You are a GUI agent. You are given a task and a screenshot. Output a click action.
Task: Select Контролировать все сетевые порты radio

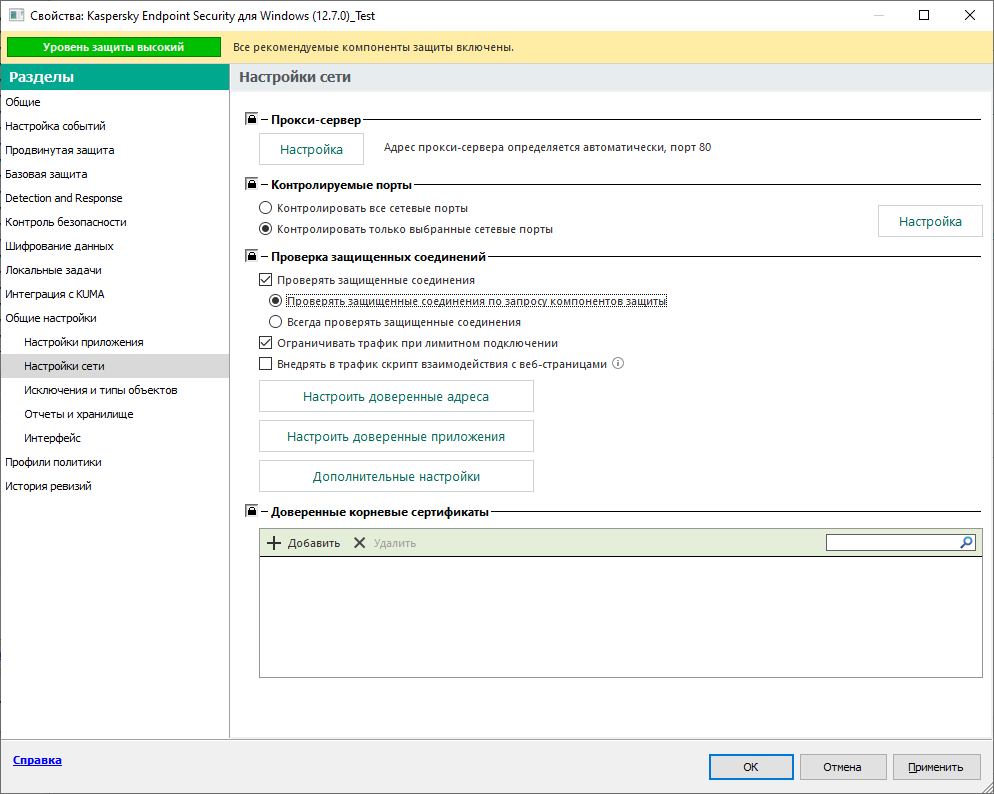pyautogui.click(x=265, y=208)
